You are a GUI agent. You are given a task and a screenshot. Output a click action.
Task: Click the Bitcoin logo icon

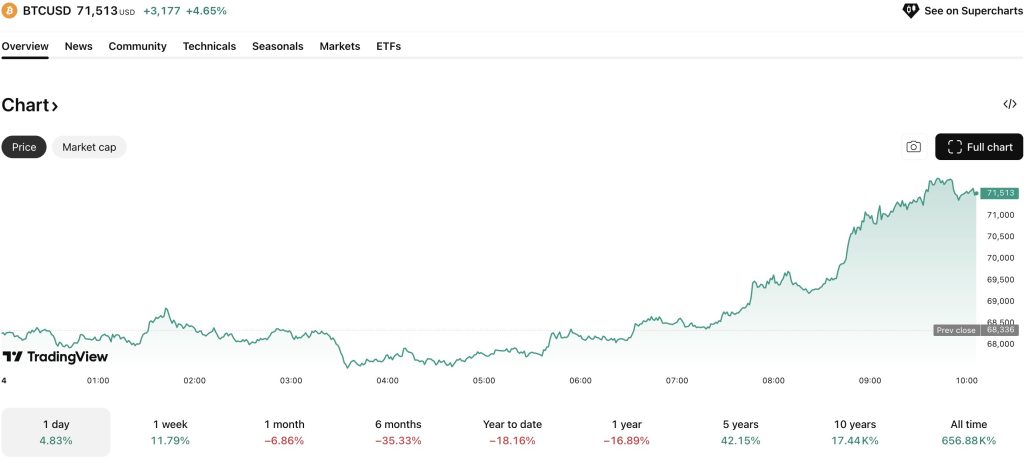[x=9, y=11]
